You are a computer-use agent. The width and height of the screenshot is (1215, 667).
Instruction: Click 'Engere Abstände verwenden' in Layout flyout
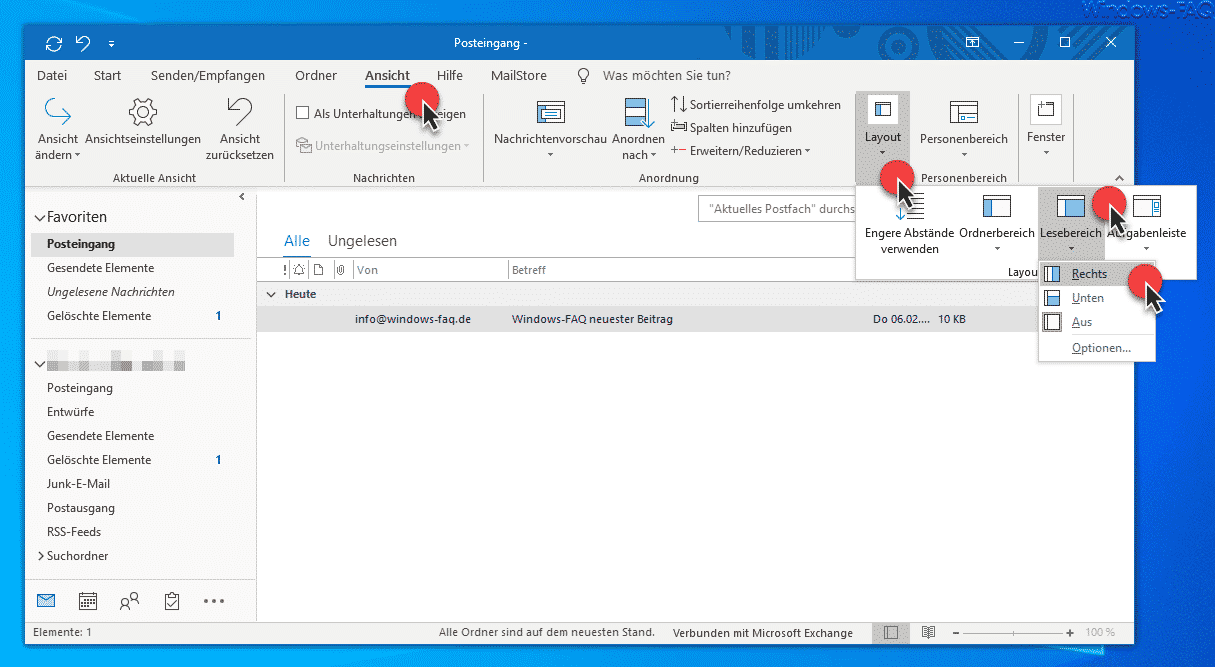coord(910,225)
